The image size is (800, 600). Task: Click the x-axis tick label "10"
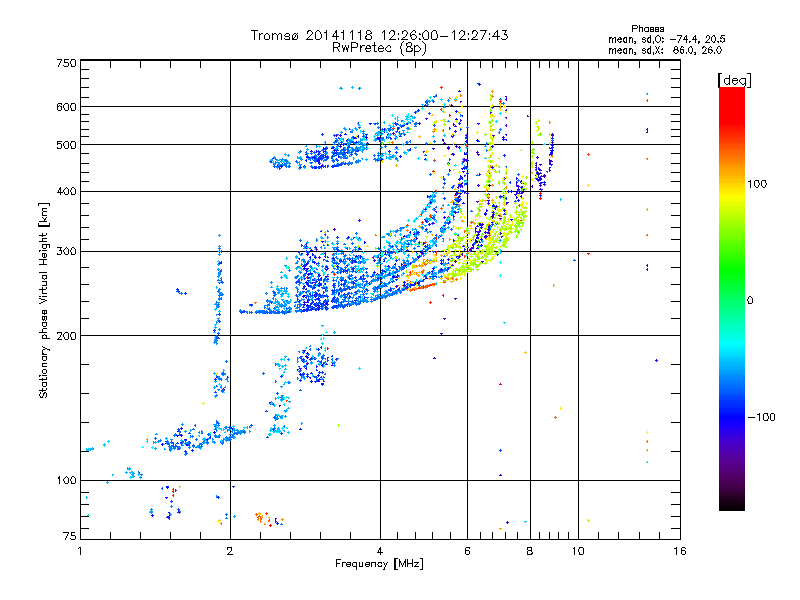[x=578, y=551]
